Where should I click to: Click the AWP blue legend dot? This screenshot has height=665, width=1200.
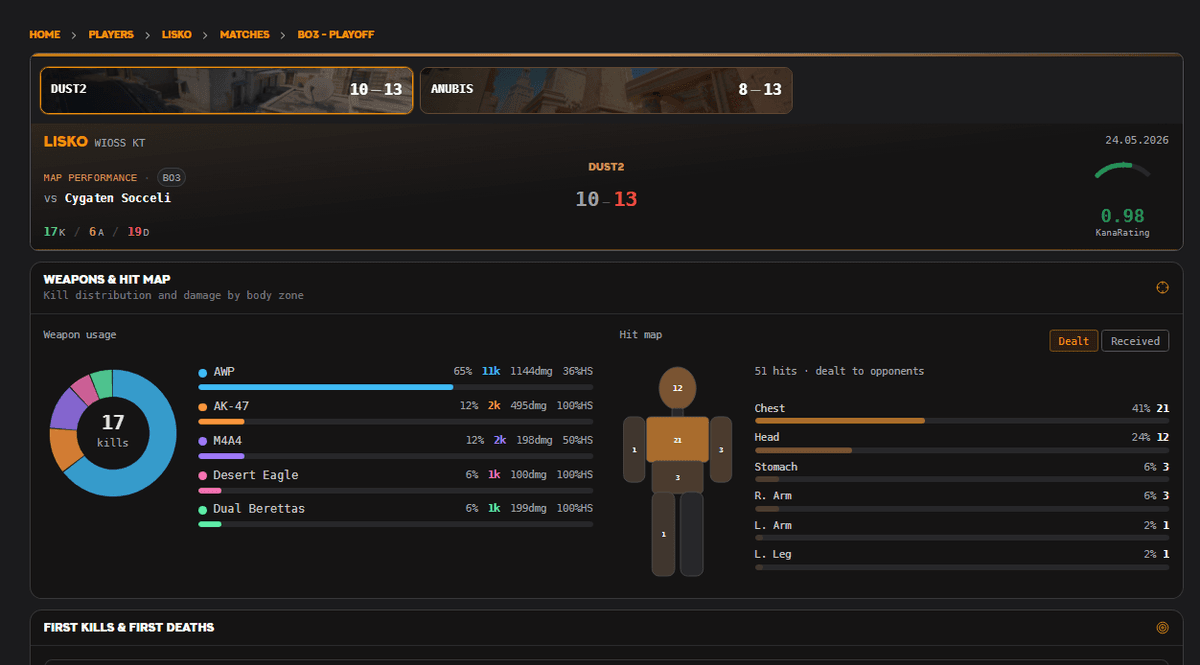203,372
